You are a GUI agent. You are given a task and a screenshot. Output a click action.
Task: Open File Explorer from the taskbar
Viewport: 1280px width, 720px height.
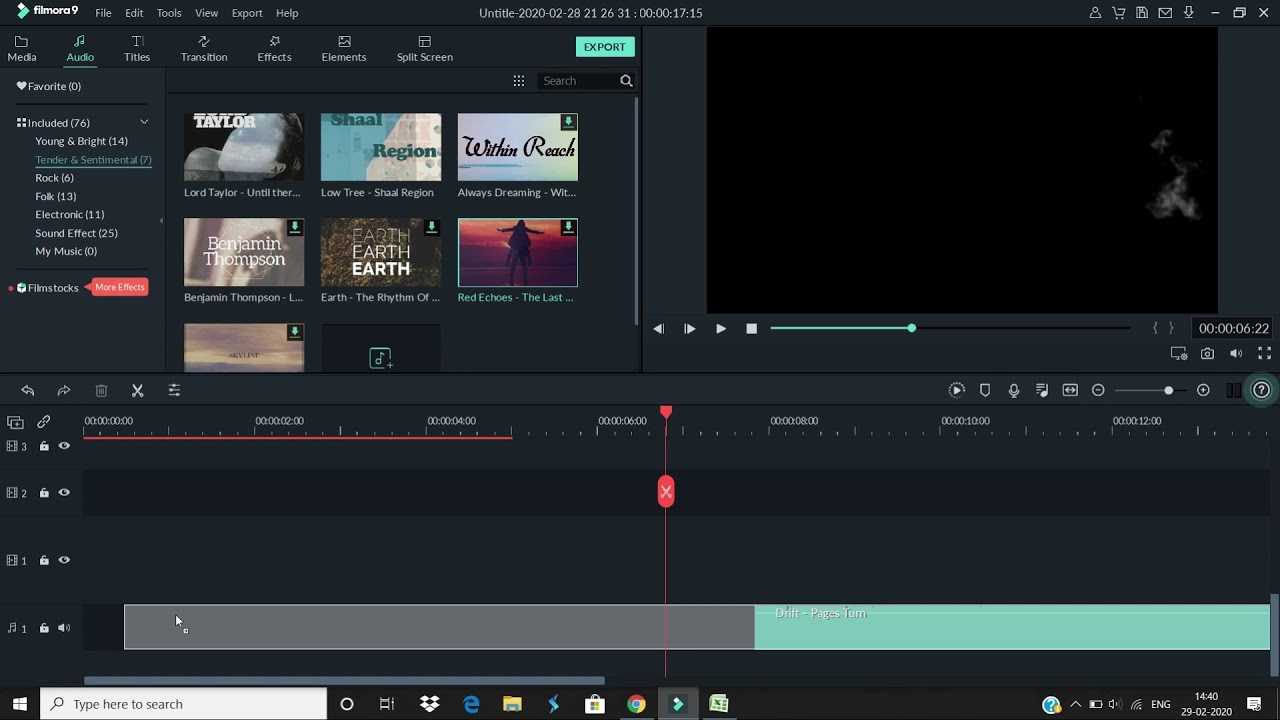[512, 704]
